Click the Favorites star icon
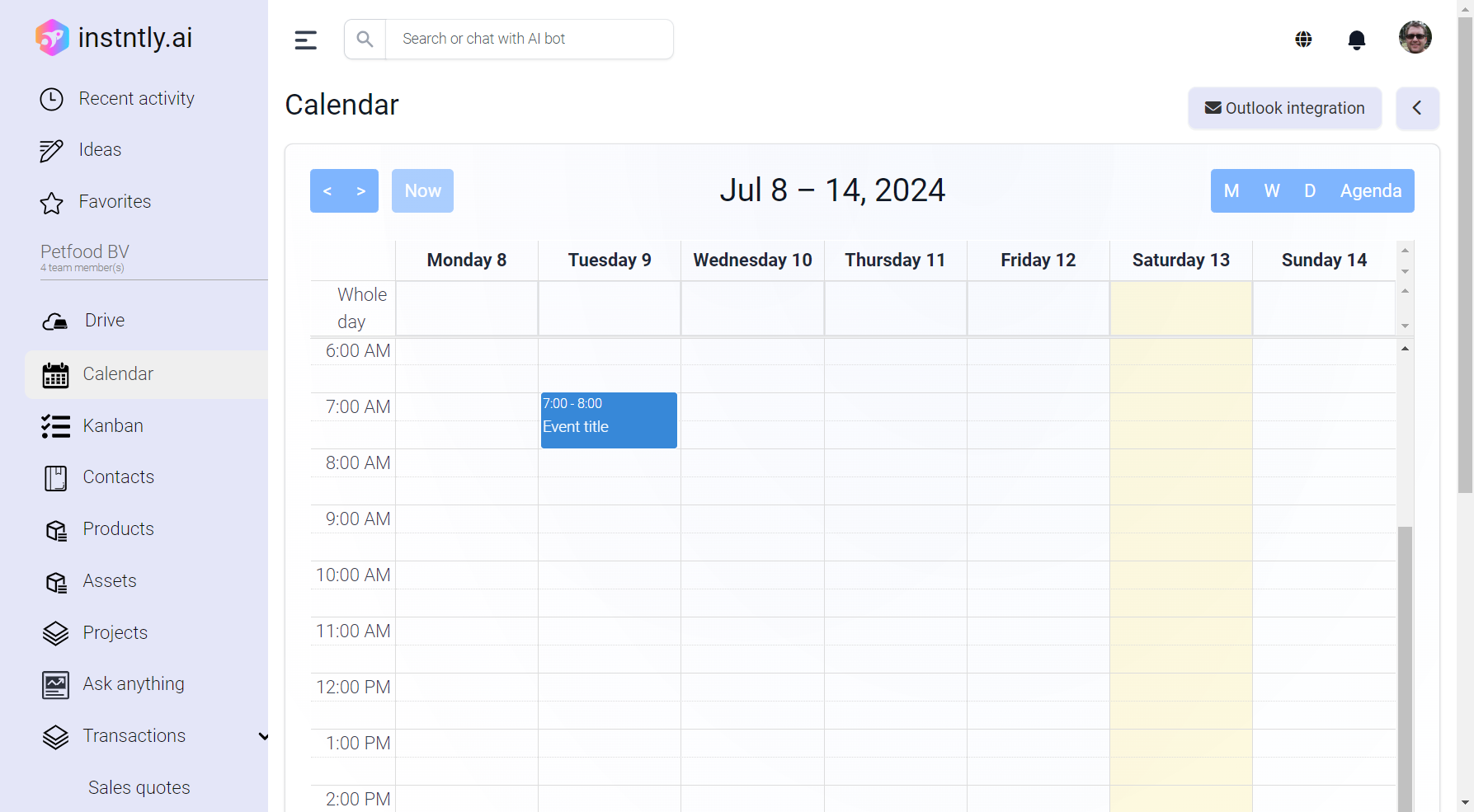Image resolution: width=1474 pixels, height=812 pixels. (51, 203)
